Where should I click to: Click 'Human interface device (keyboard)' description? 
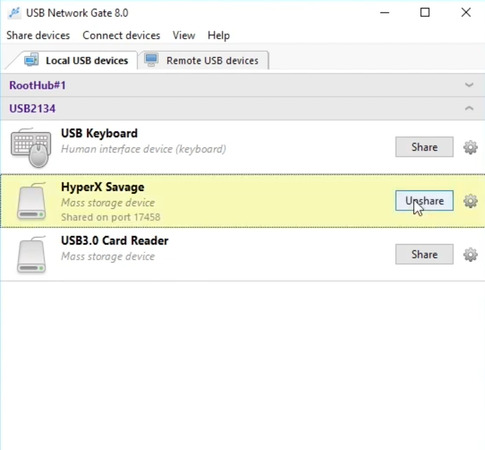pyautogui.click(x=144, y=149)
